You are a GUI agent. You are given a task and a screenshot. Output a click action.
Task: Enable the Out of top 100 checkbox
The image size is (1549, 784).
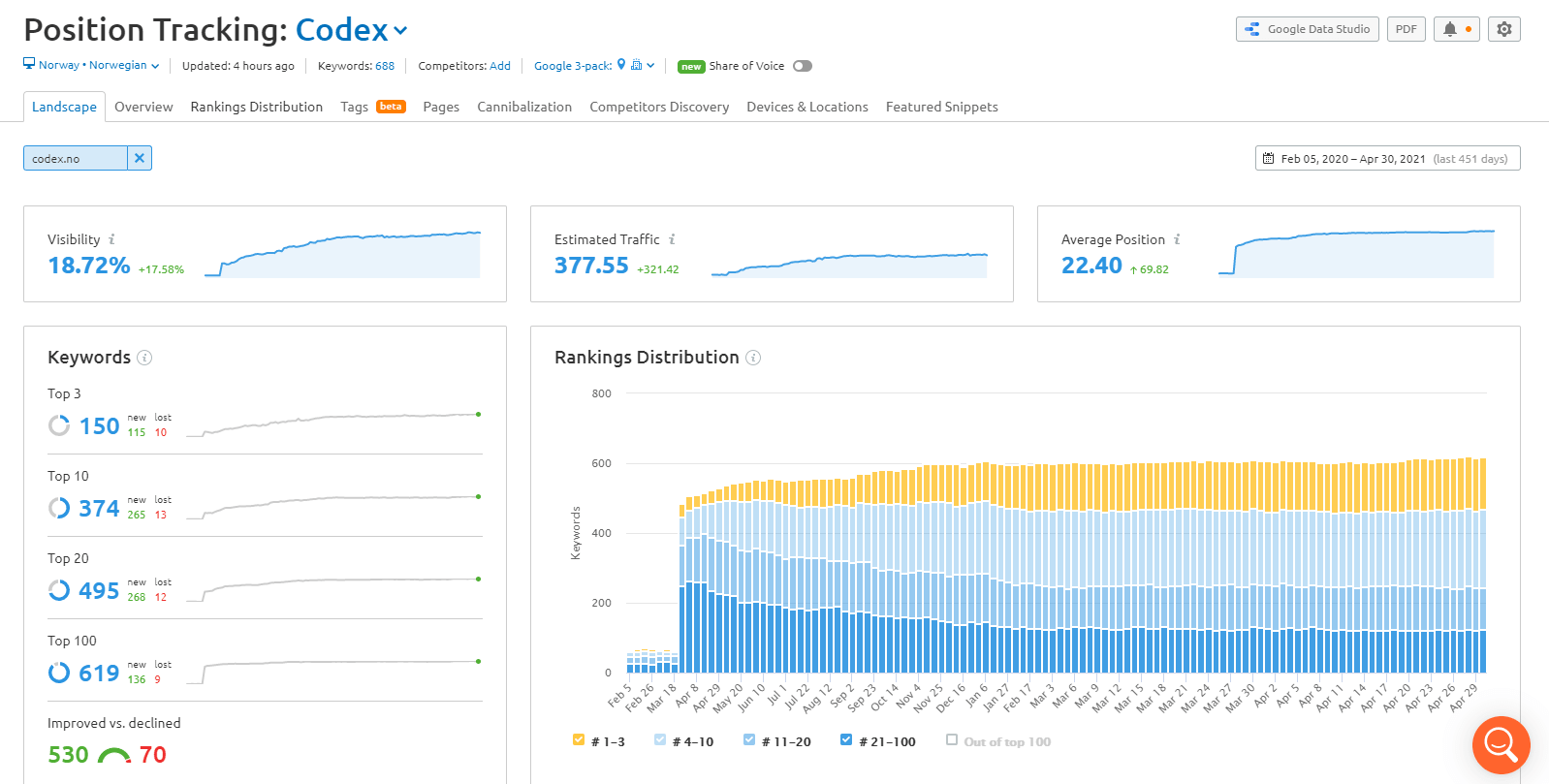[x=952, y=739]
